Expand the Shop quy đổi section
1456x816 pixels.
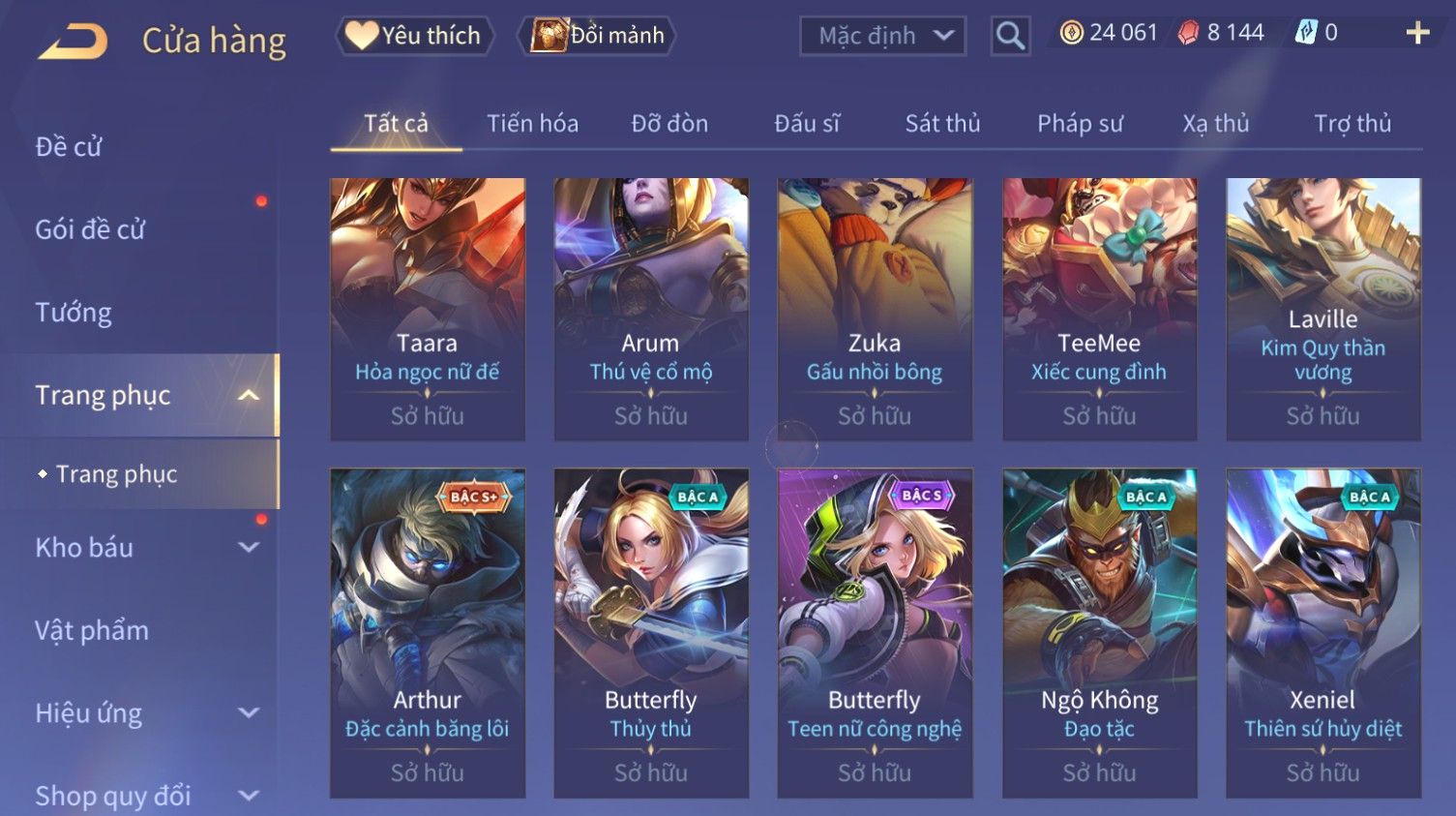249,796
